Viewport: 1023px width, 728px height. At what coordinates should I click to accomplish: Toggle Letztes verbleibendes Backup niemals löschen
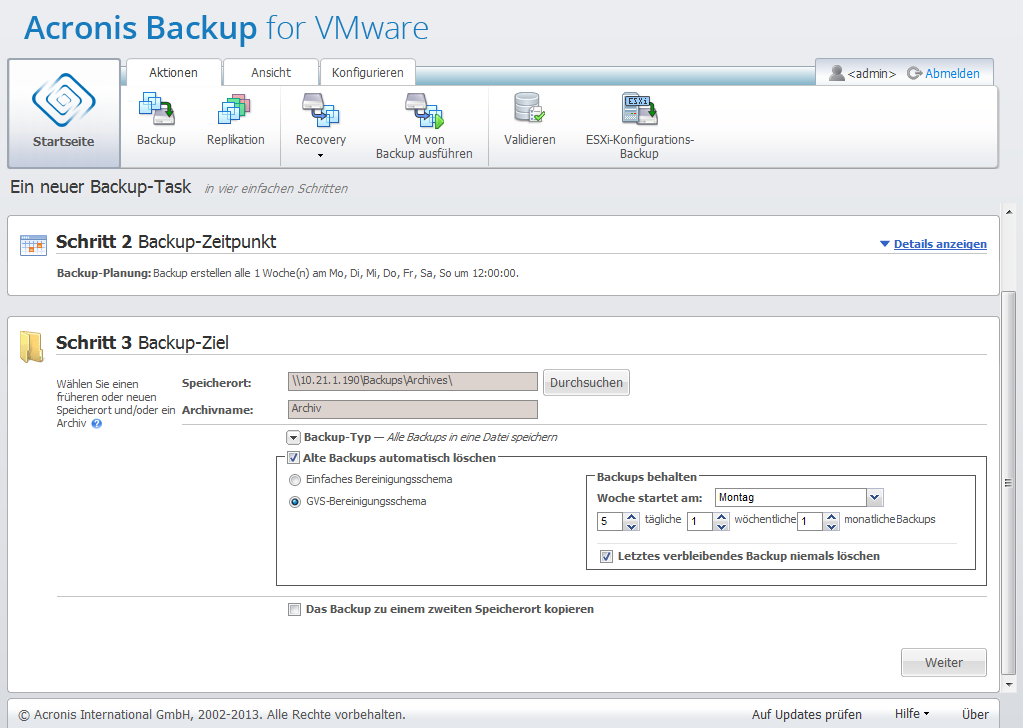(606, 556)
